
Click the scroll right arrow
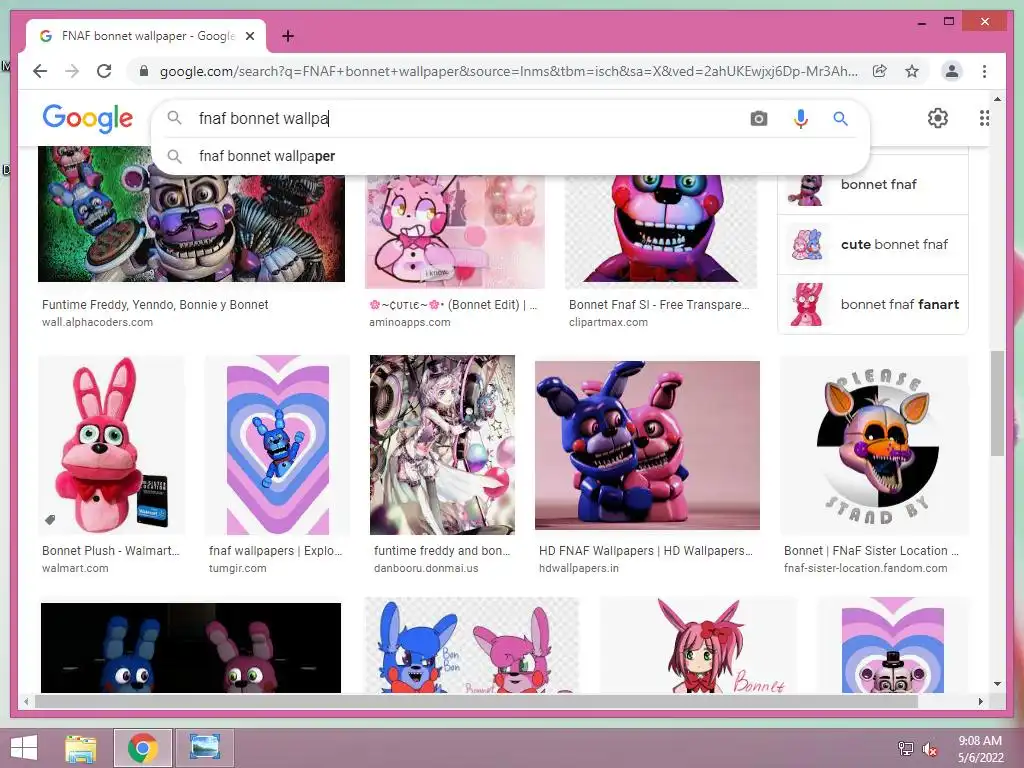coord(980,701)
